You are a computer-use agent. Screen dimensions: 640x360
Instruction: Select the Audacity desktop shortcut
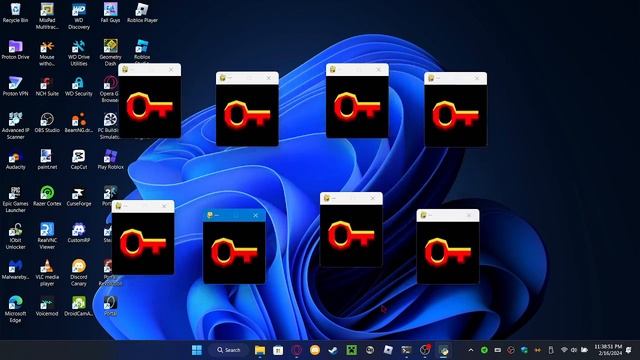pos(15,160)
